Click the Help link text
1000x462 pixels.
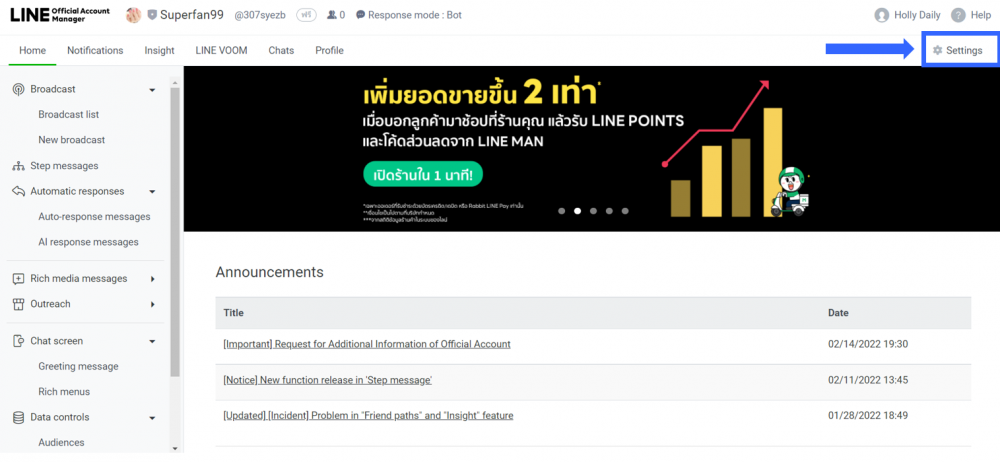tap(981, 15)
